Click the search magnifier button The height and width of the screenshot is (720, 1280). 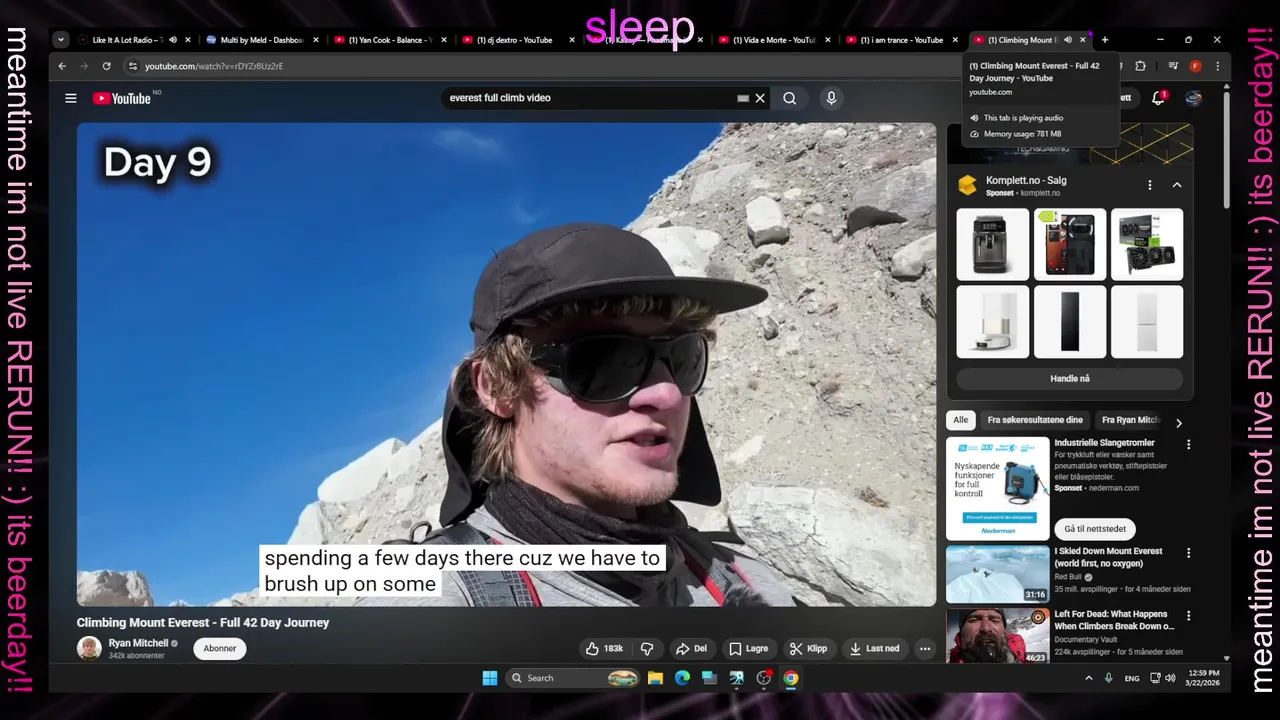pos(790,98)
